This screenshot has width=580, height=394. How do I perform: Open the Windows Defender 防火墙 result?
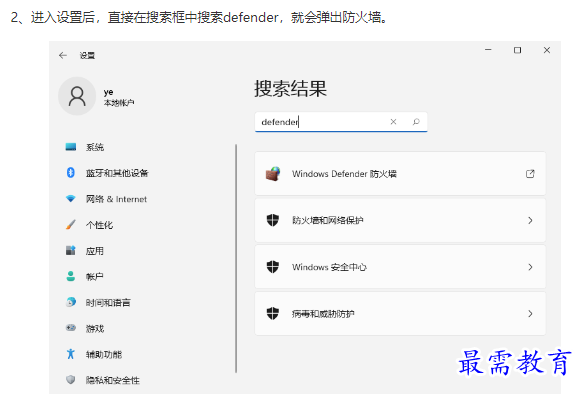pyautogui.click(x=400, y=174)
